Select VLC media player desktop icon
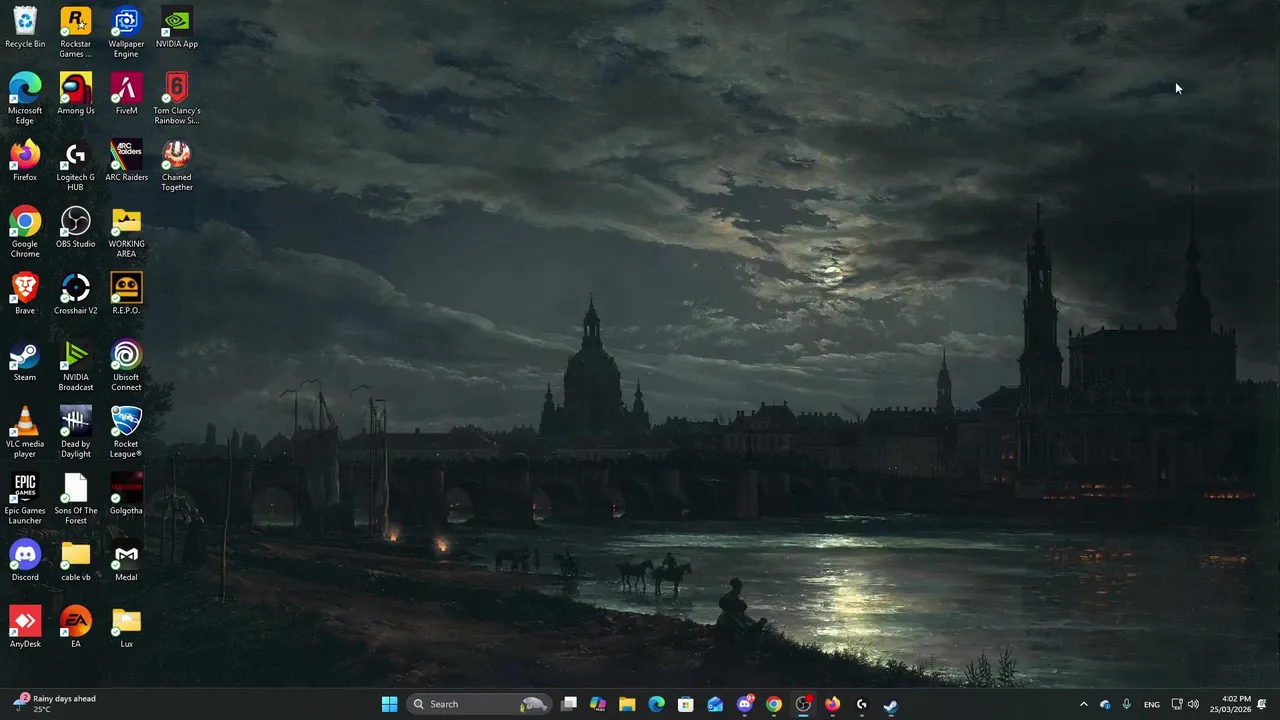The height and width of the screenshot is (720, 1280). click(x=25, y=433)
